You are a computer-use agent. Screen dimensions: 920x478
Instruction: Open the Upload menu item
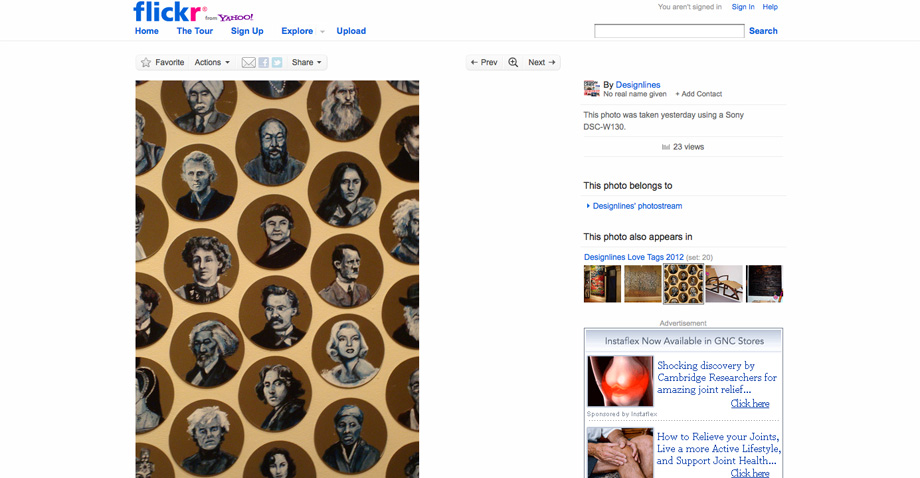coord(351,31)
